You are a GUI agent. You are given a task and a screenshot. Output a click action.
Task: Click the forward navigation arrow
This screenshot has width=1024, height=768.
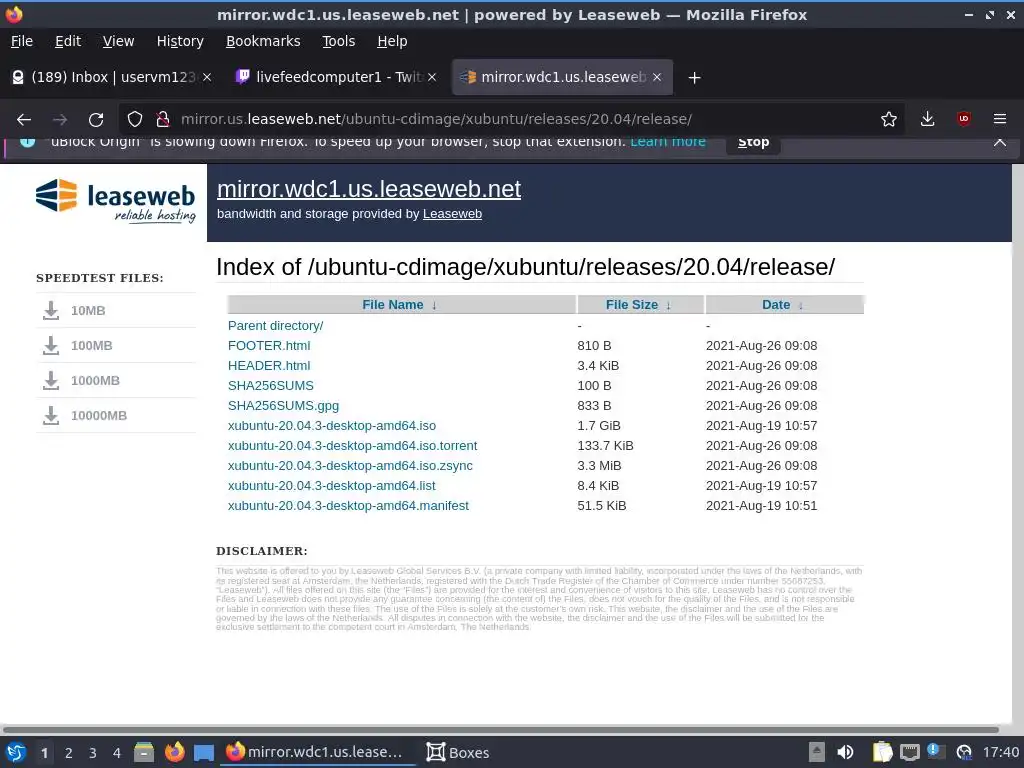pos(60,120)
